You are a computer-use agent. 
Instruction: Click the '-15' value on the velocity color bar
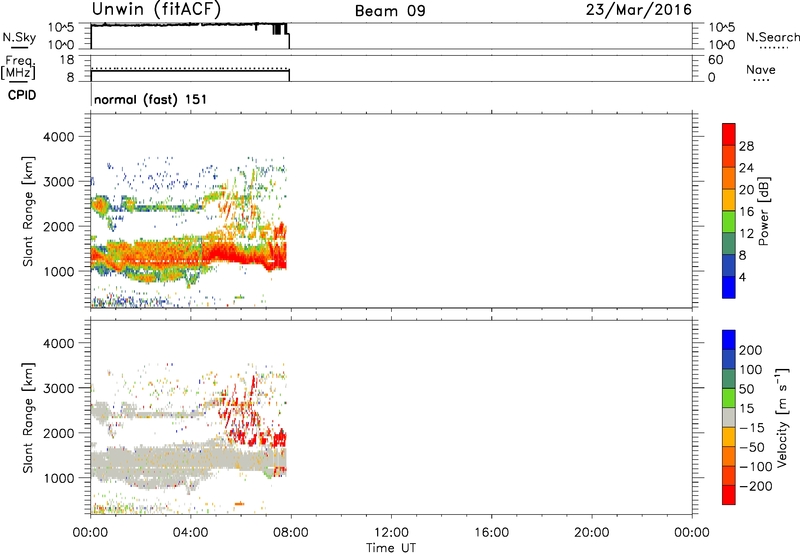click(752, 428)
